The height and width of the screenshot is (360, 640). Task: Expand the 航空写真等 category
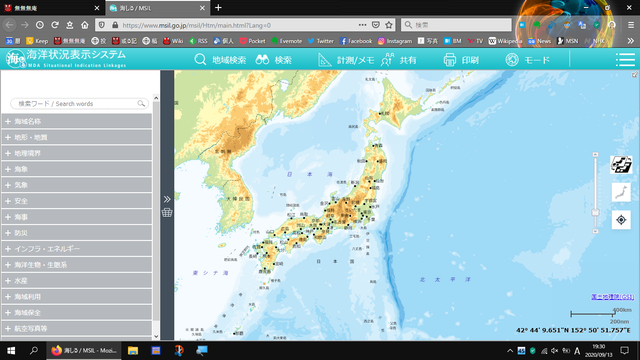click(77, 328)
